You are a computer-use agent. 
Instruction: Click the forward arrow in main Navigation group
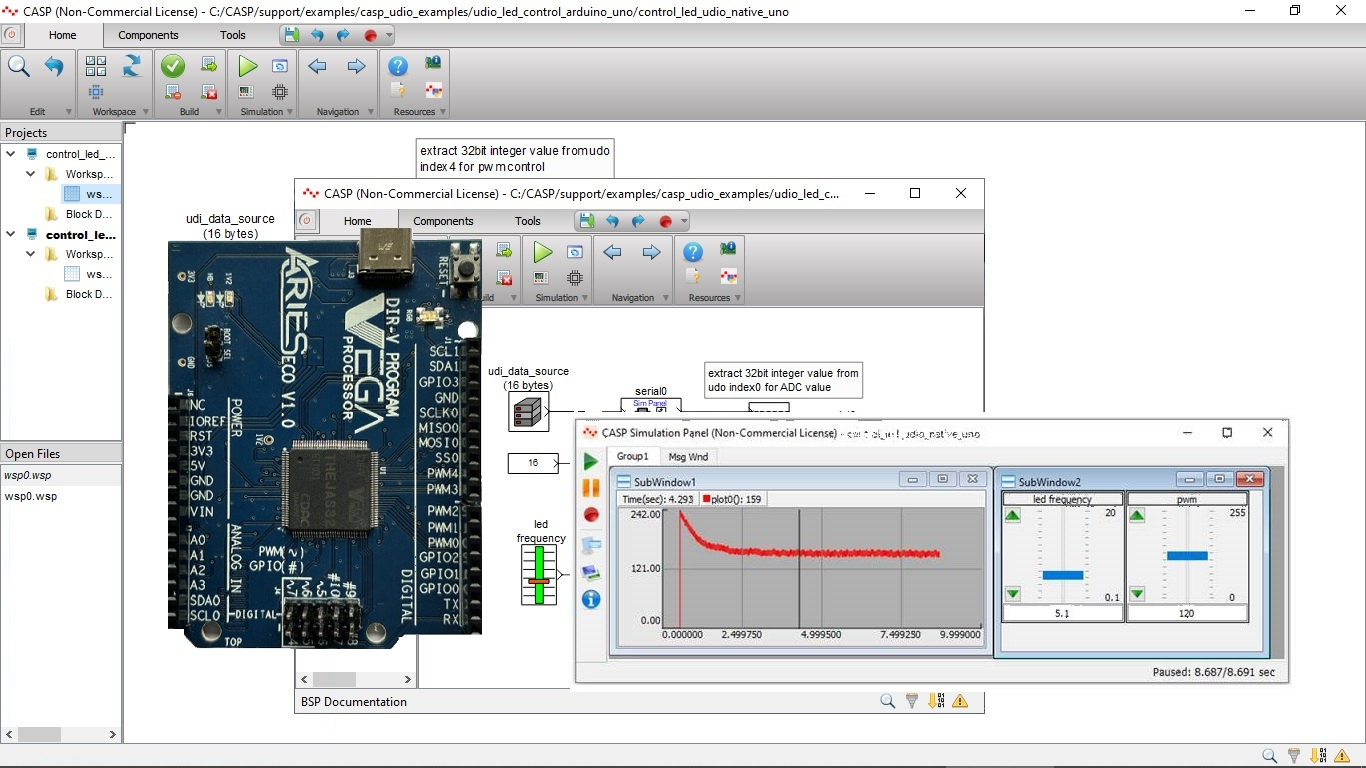356,66
